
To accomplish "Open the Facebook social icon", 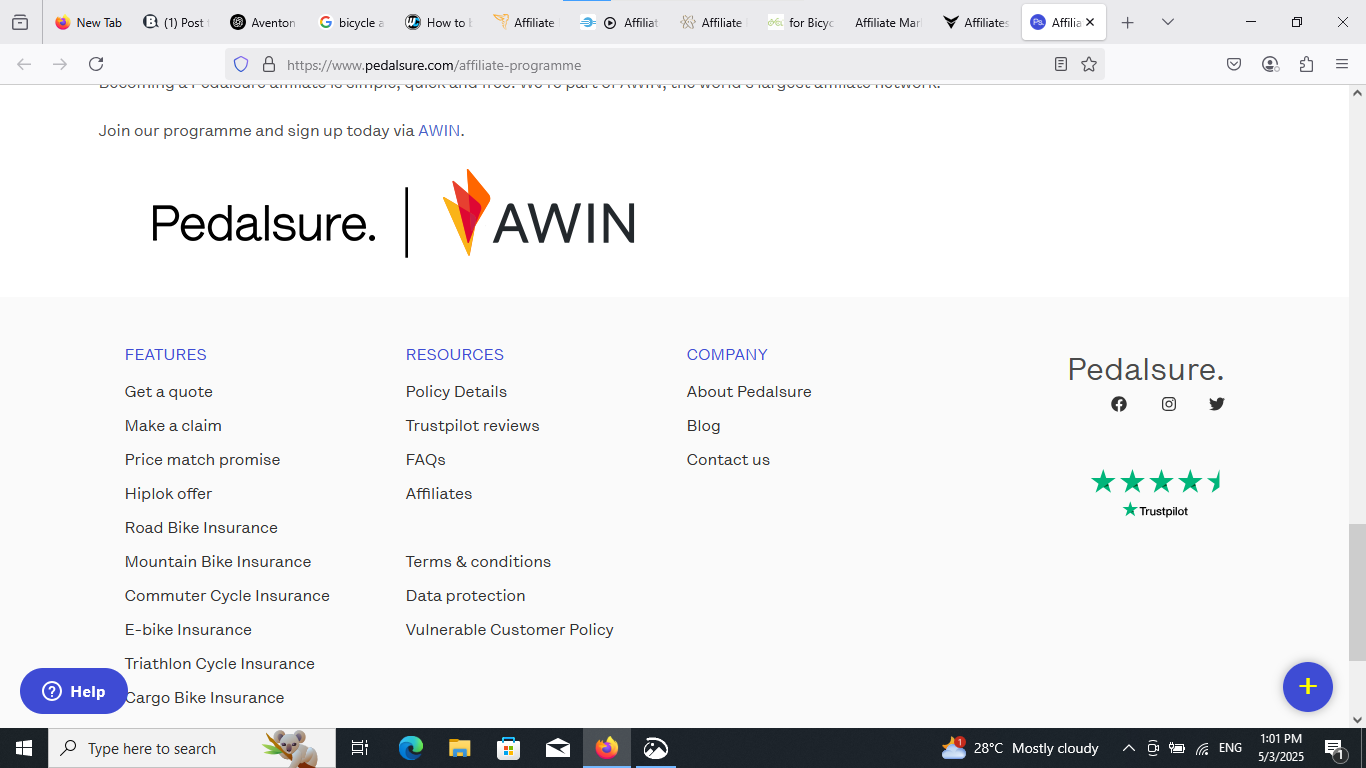I will click(1119, 404).
